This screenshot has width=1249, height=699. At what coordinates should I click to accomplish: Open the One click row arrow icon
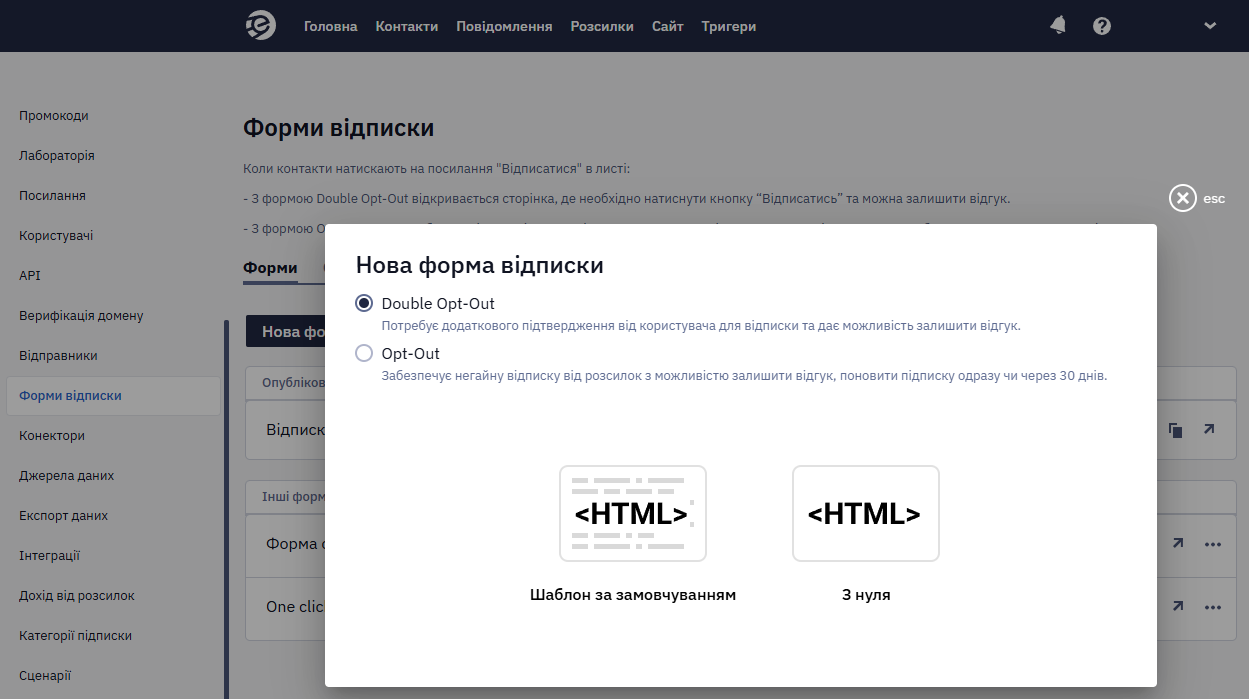1178,606
